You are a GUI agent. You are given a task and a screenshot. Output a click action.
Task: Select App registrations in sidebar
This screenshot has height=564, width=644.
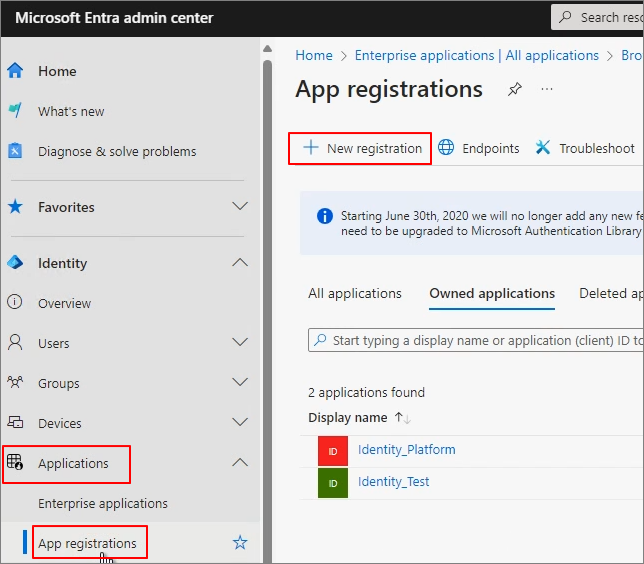(87, 543)
